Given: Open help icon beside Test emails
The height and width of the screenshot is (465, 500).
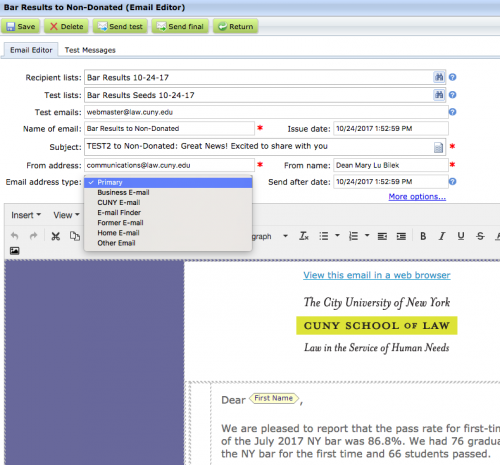Looking at the screenshot, I should pos(452,112).
